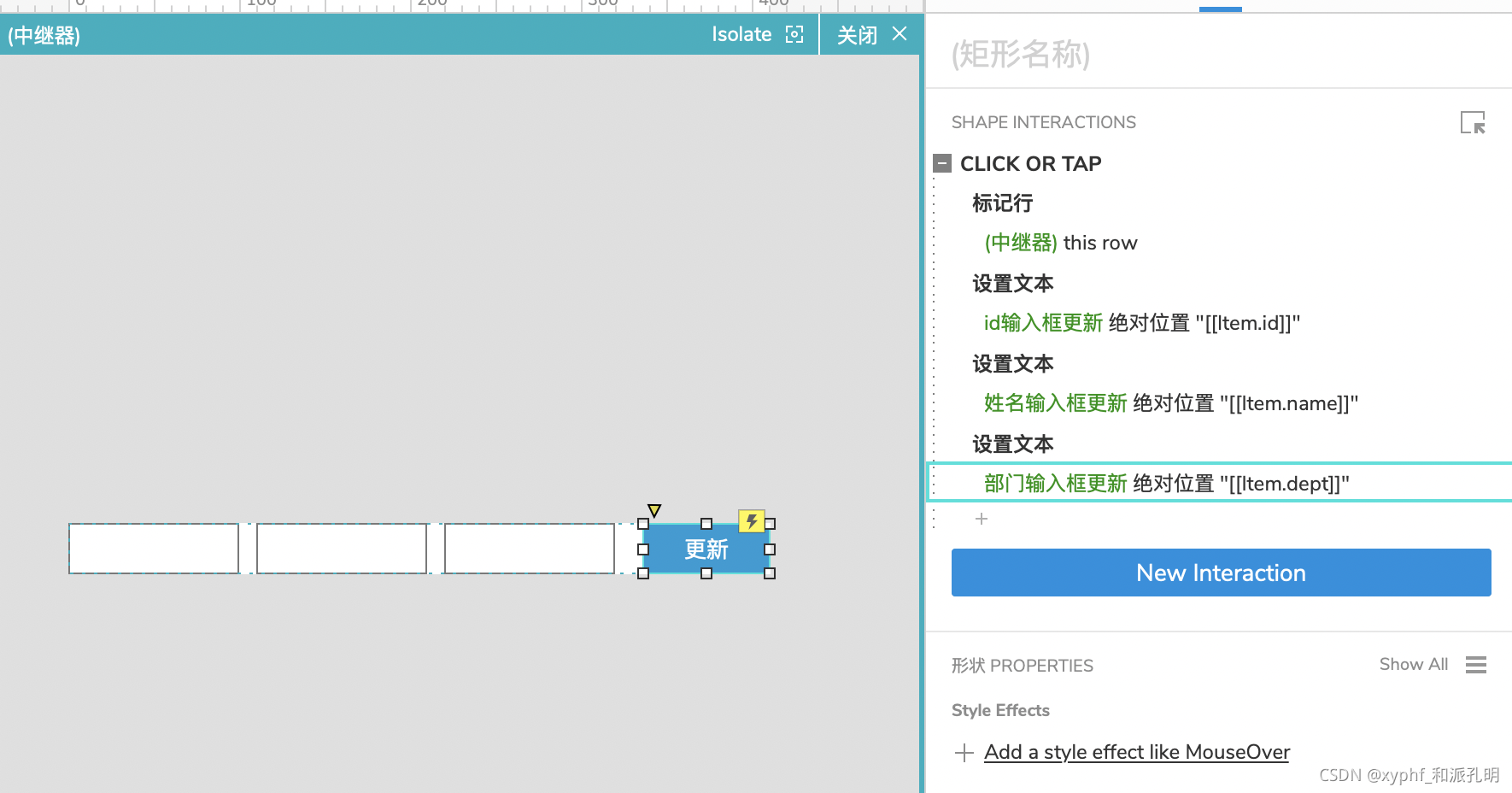1512x793 pixels.
Task: Select id输入框更新 set text target
Action: [x=1142, y=323]
